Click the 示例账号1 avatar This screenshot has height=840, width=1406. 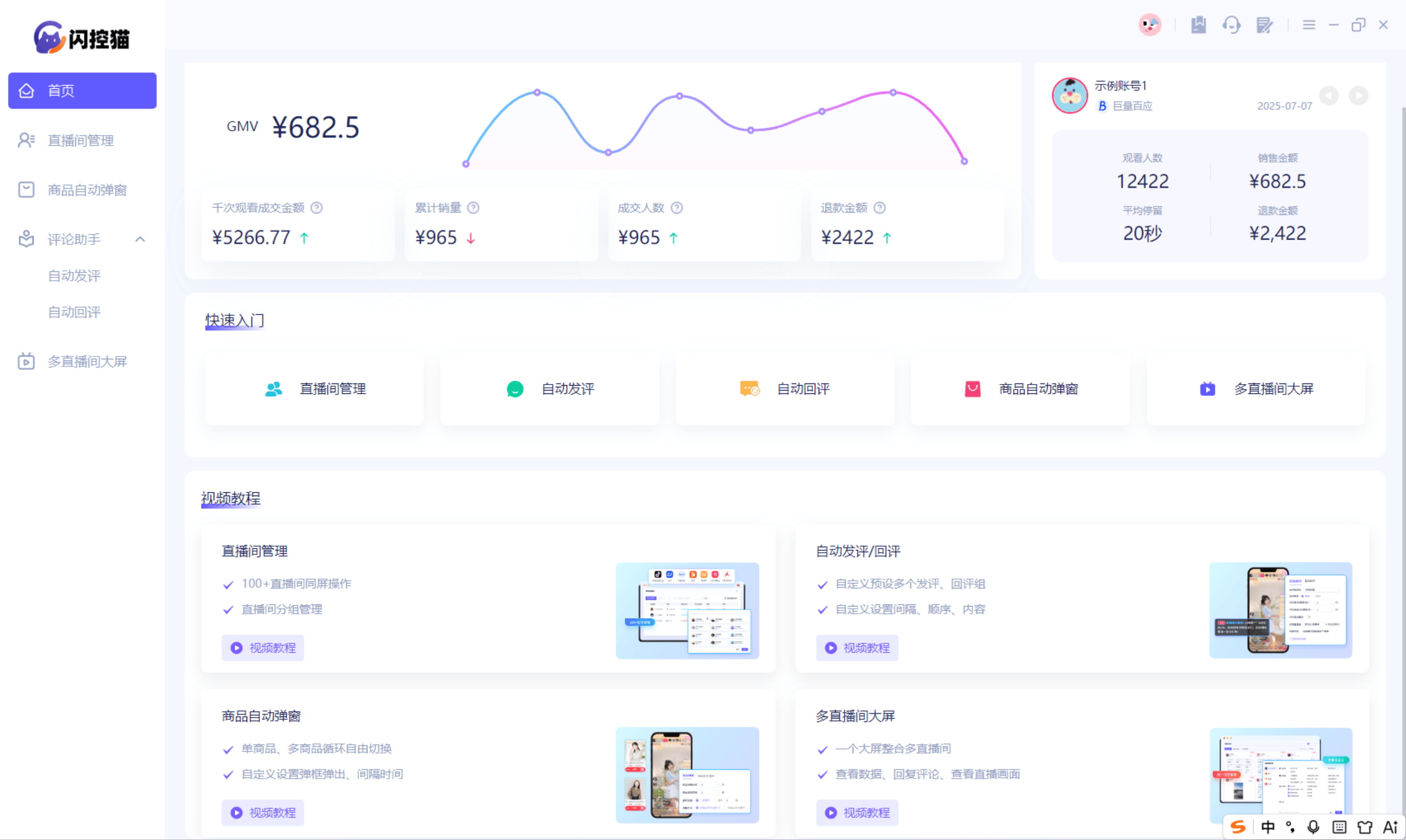(1069, 95)
